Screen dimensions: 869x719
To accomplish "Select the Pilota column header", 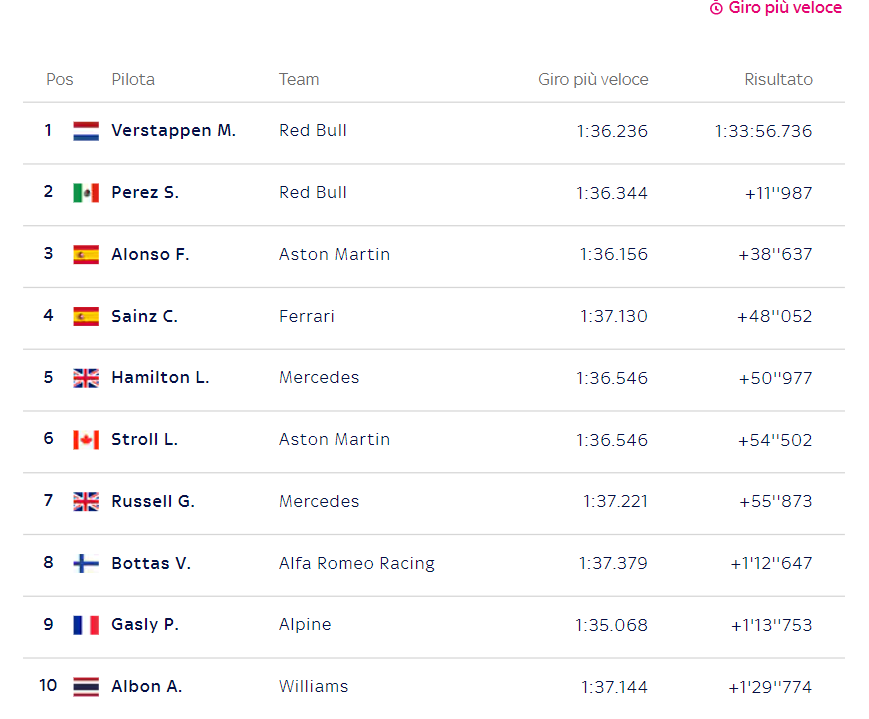I will point(133,80).
